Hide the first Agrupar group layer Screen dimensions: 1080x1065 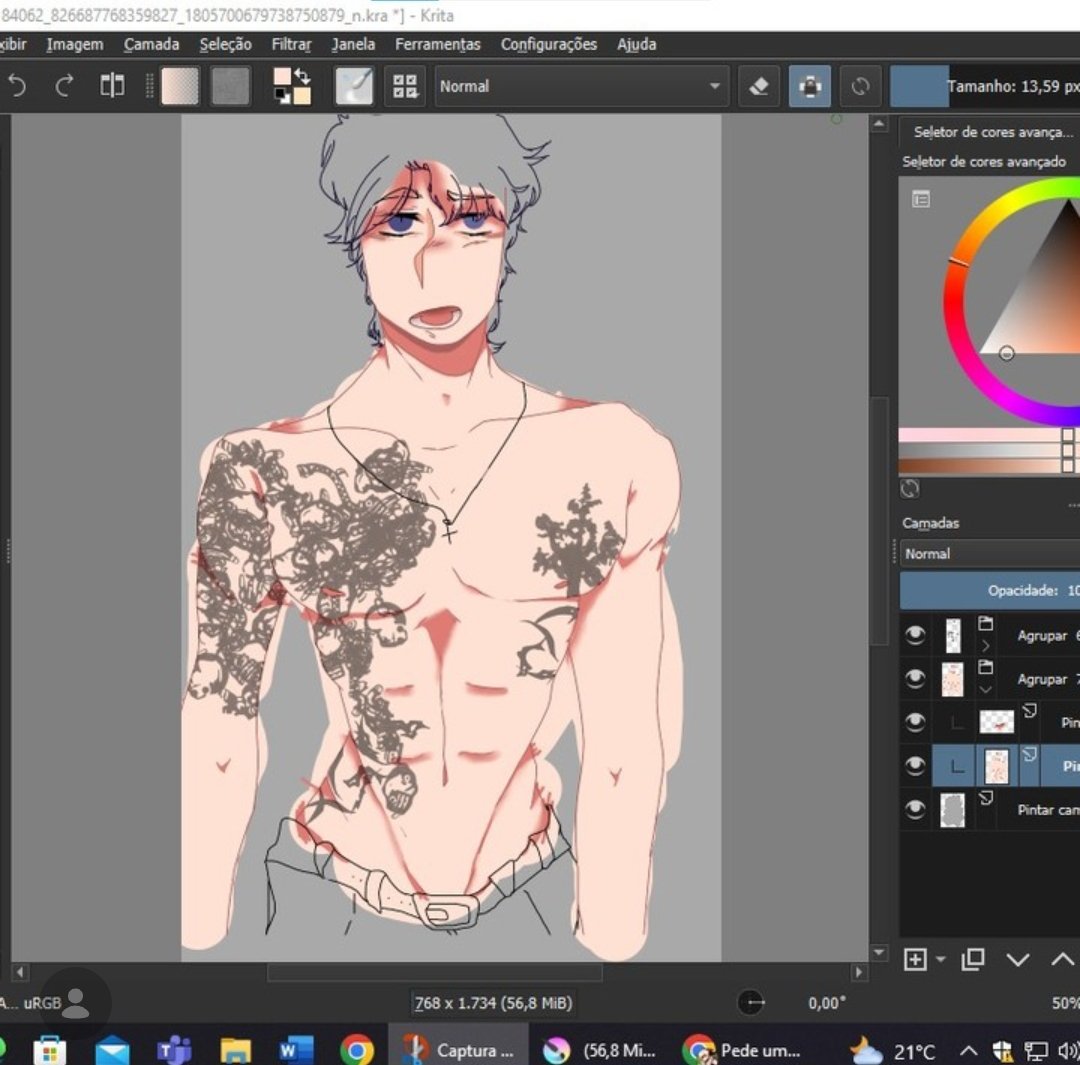pyautogui.click(x=915, y=635)
